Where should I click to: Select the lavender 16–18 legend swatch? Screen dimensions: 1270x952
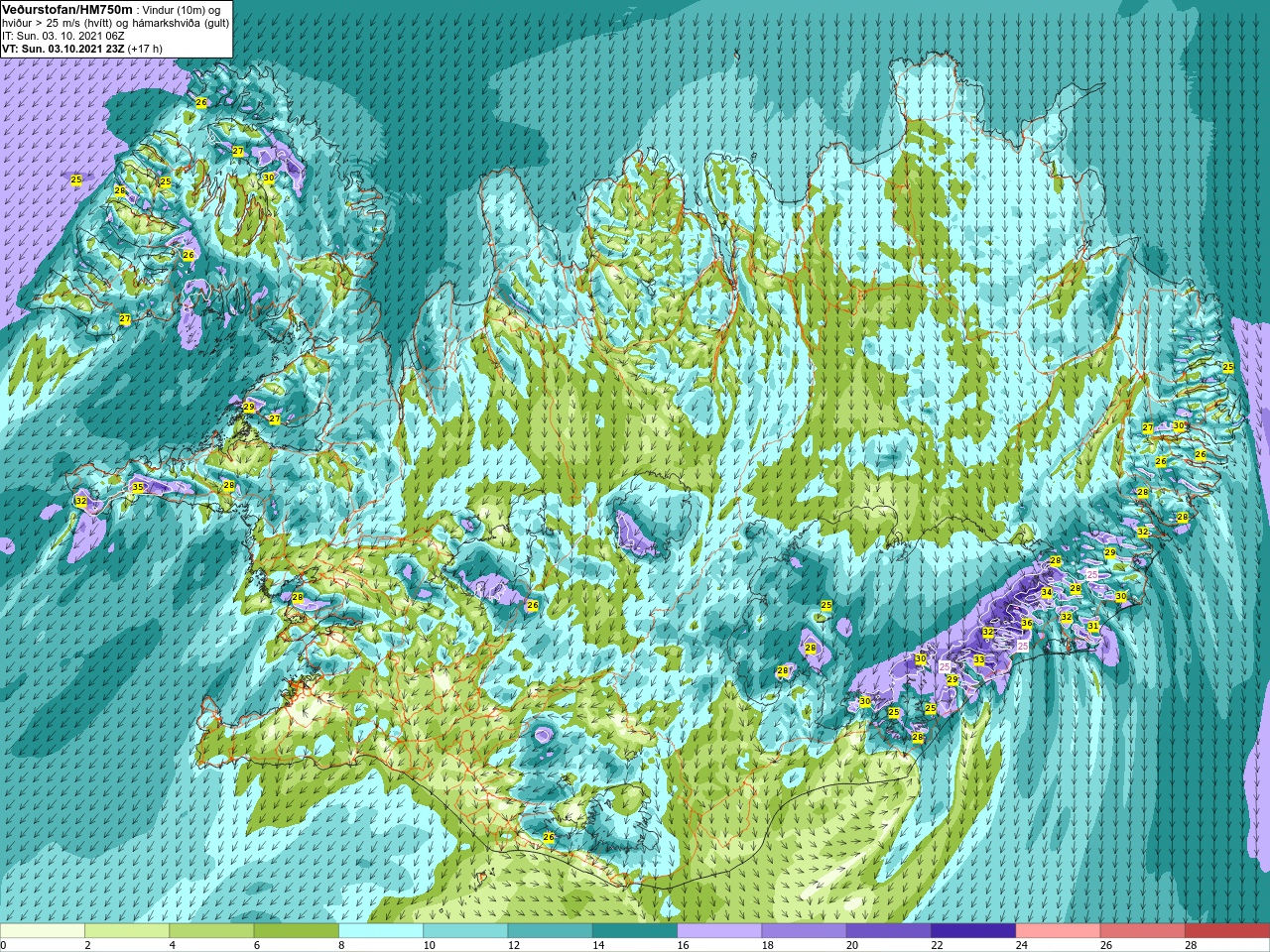click(719, 931)
